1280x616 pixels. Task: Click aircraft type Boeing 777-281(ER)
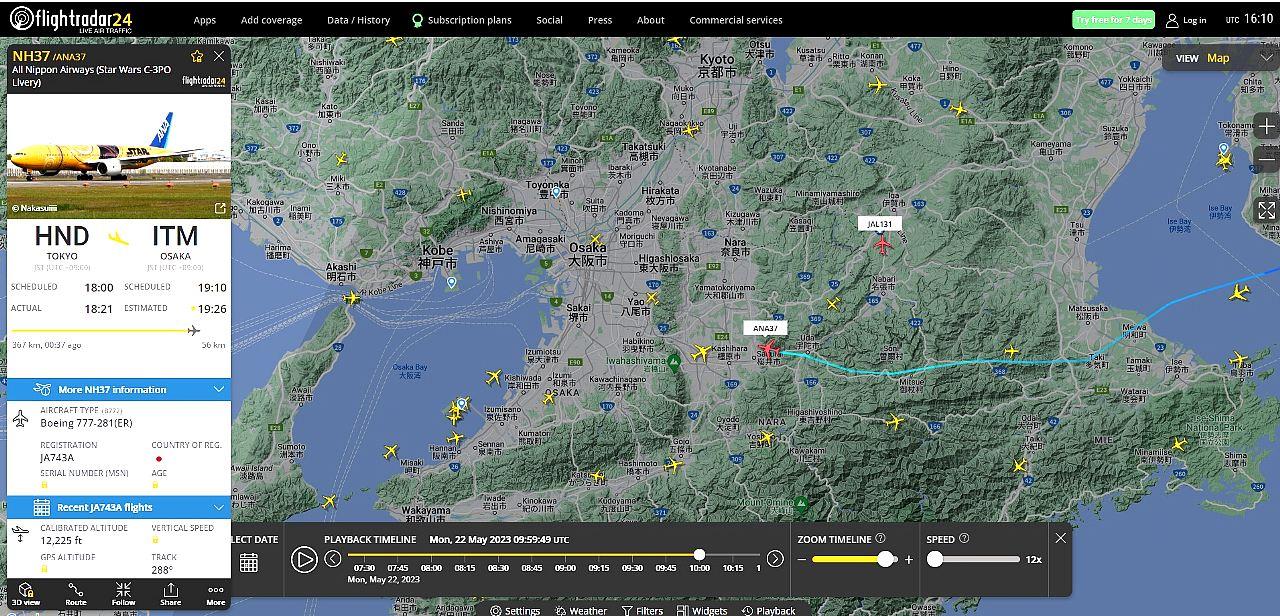[86, 423]
